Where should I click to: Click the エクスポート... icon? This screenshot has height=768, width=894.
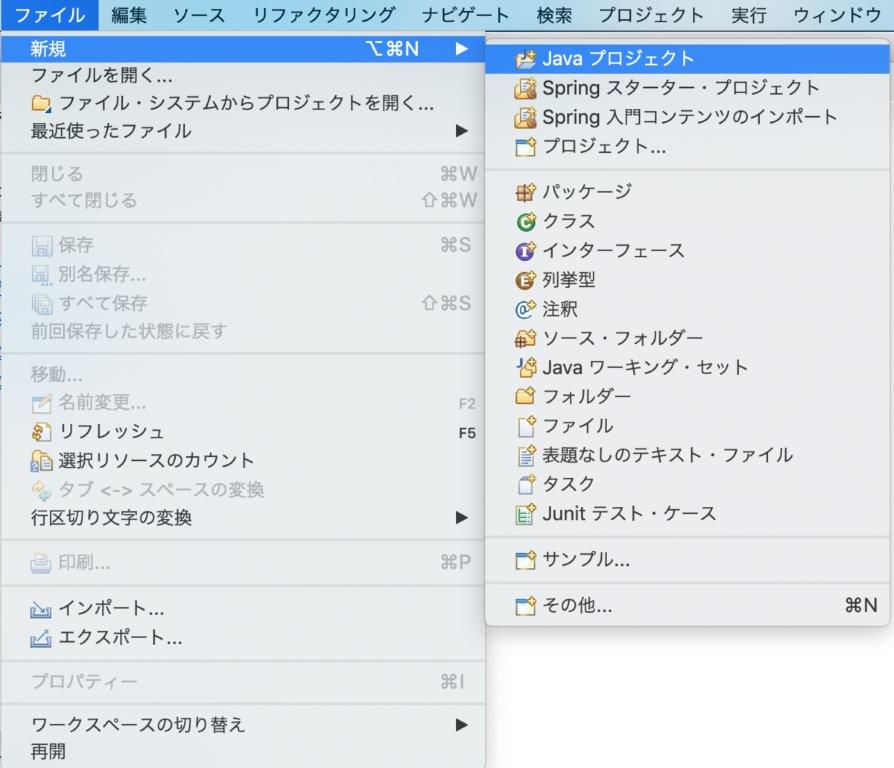click(40, 639)
